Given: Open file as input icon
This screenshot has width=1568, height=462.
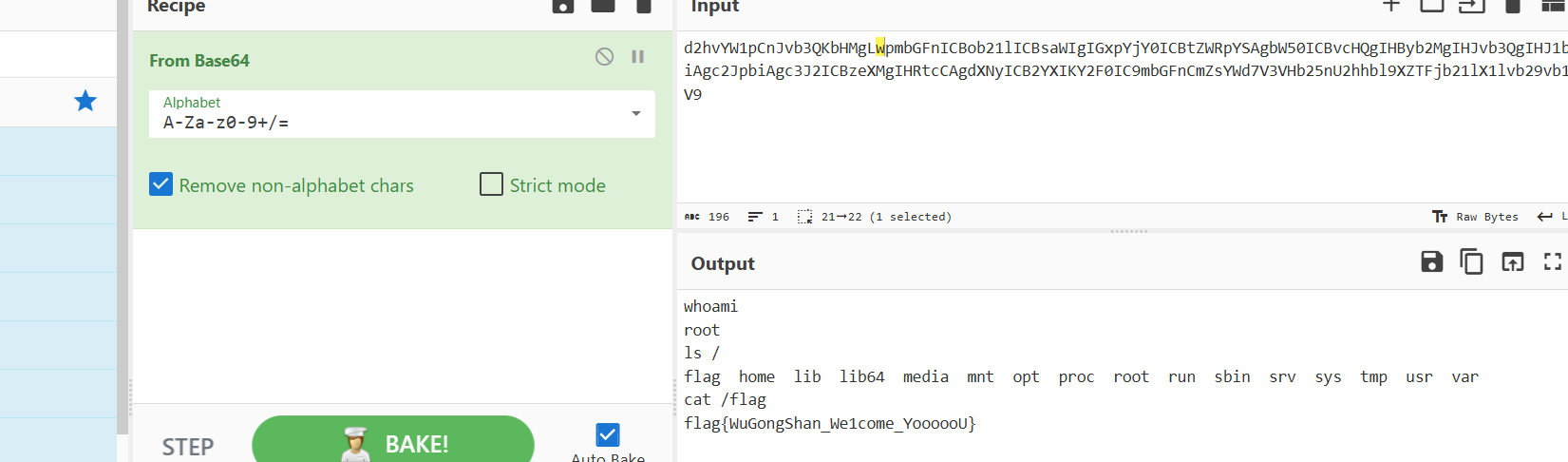Looking at the screenshot, I should pos(1471,6).
